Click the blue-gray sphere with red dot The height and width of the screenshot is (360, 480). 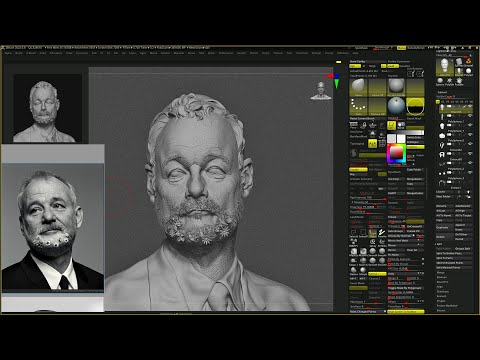396,105
